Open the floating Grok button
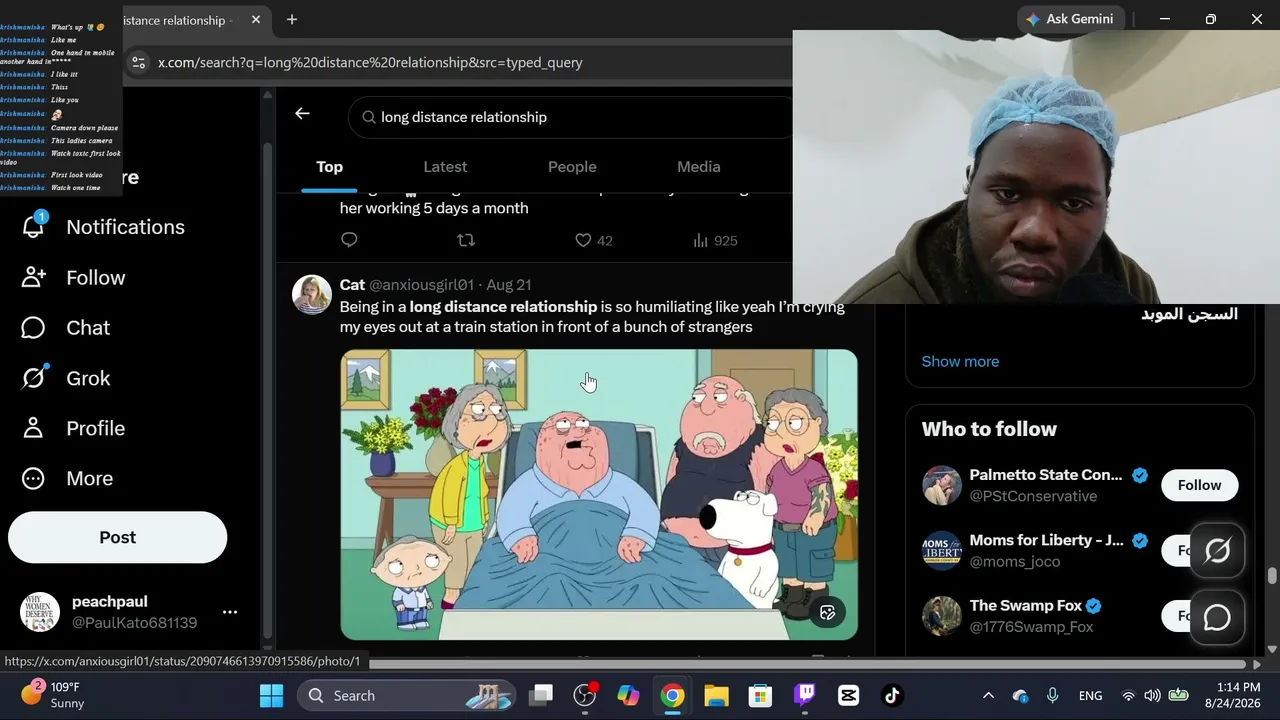1280x720 pixels. pos(1217,550)
